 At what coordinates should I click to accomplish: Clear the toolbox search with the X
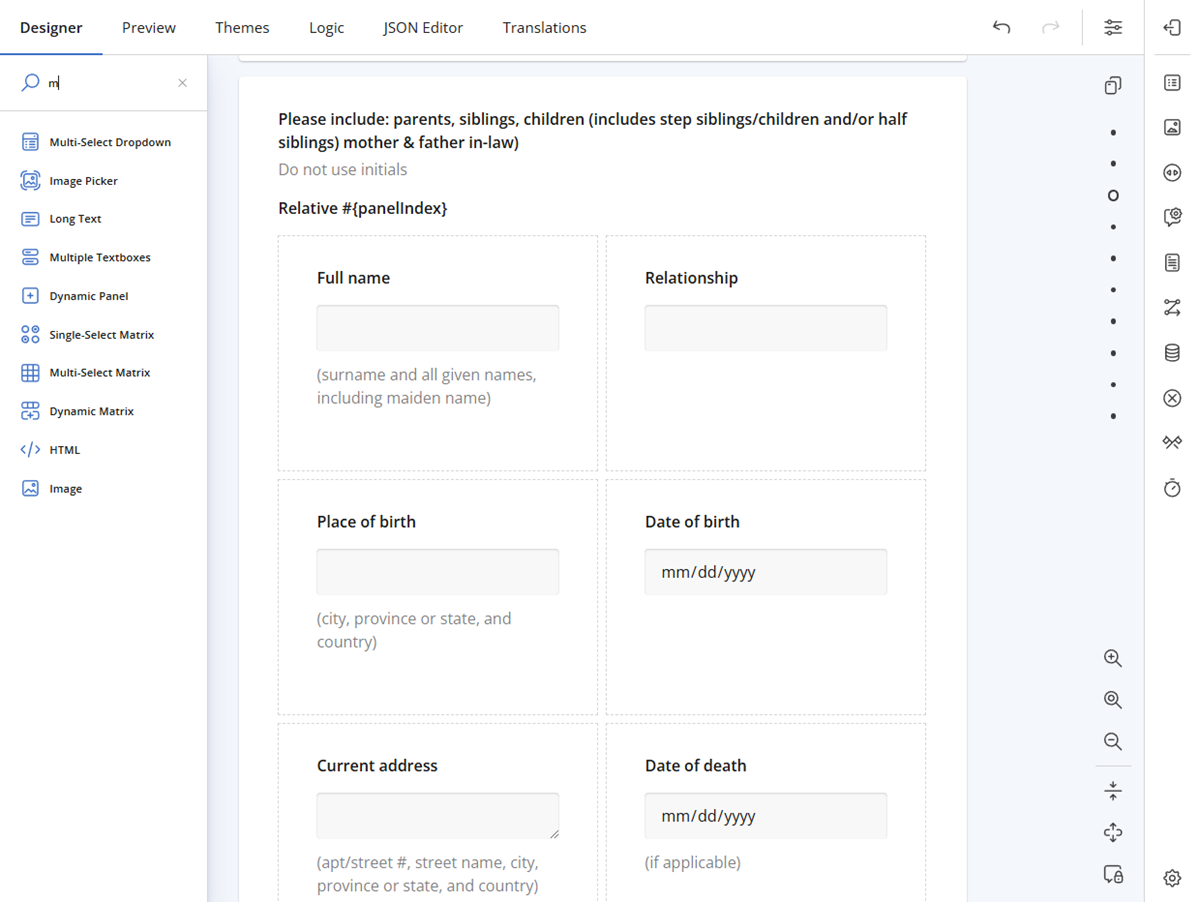pyautogui.click(x=182, y=83)
